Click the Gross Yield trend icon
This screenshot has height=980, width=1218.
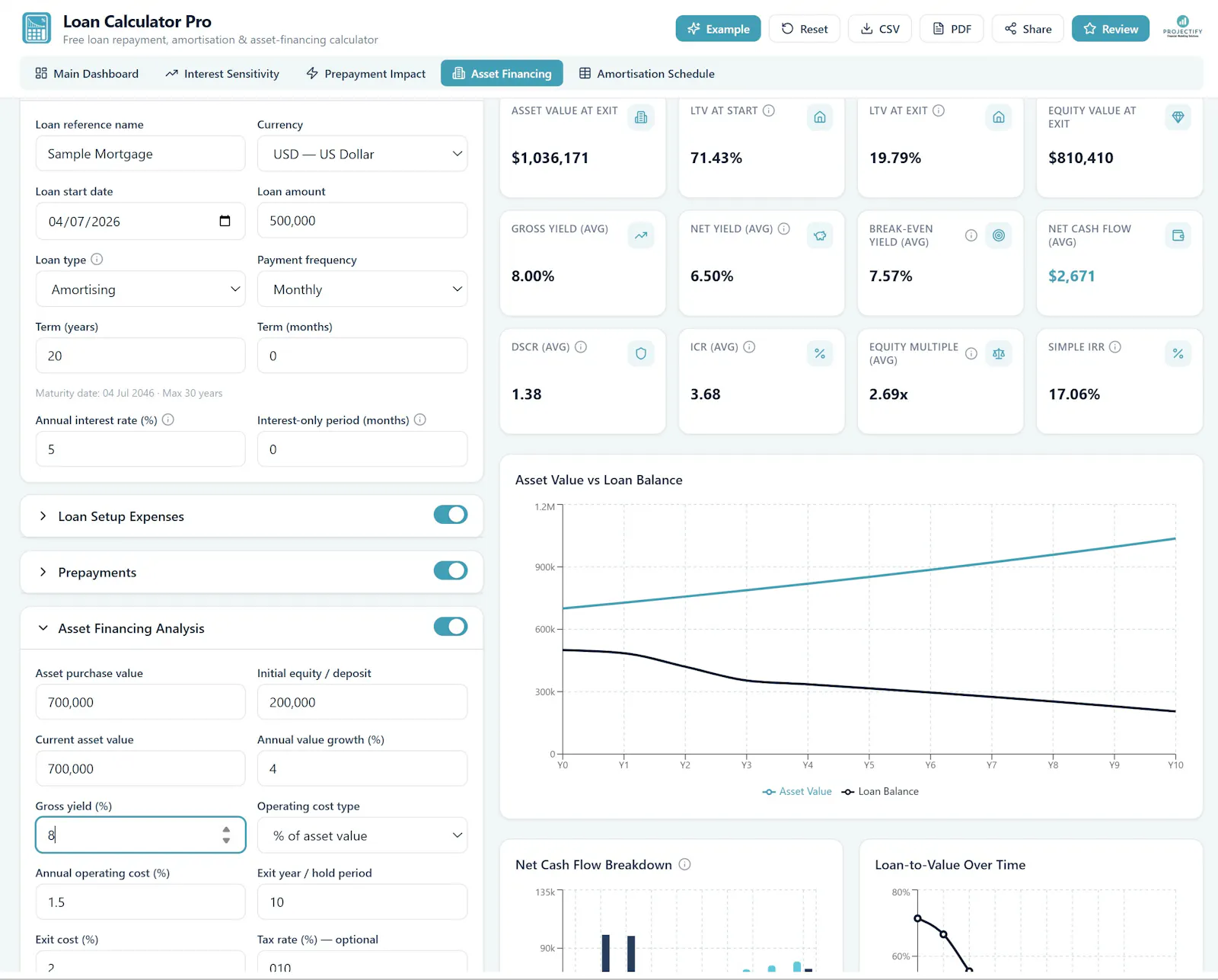coord(641,235)
